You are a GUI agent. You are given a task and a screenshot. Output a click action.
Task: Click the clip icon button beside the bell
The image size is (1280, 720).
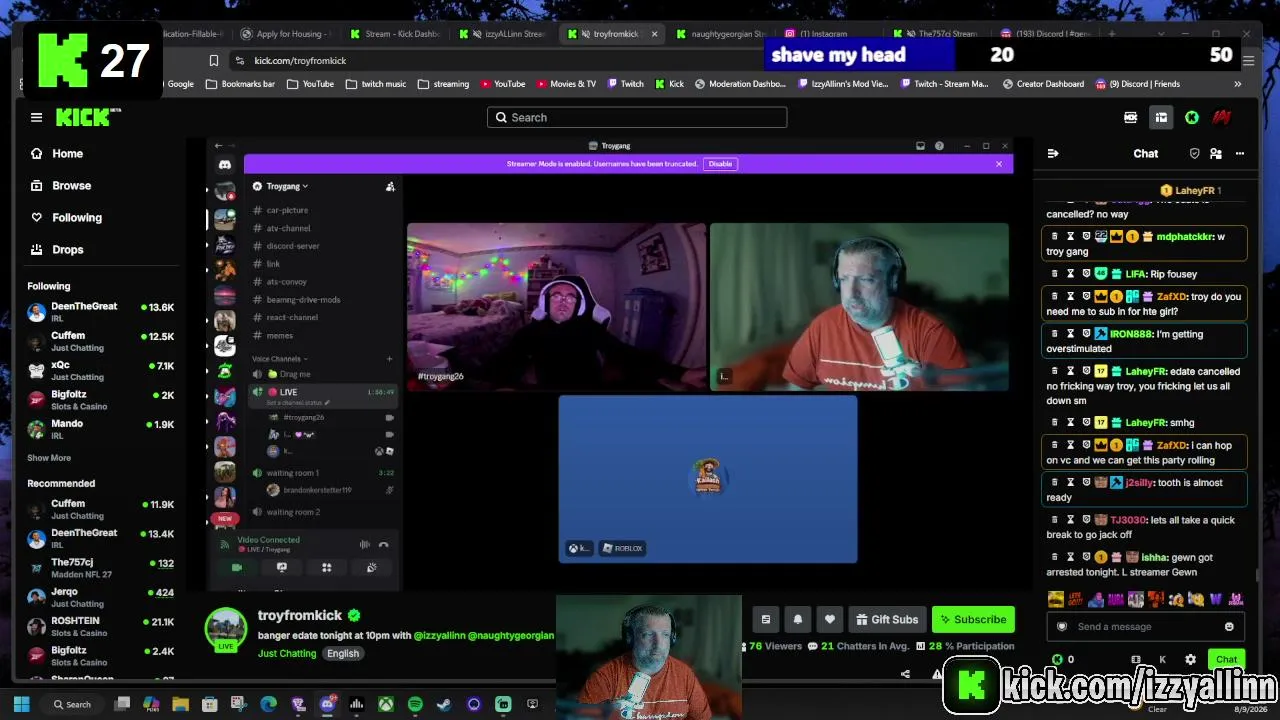766,619
